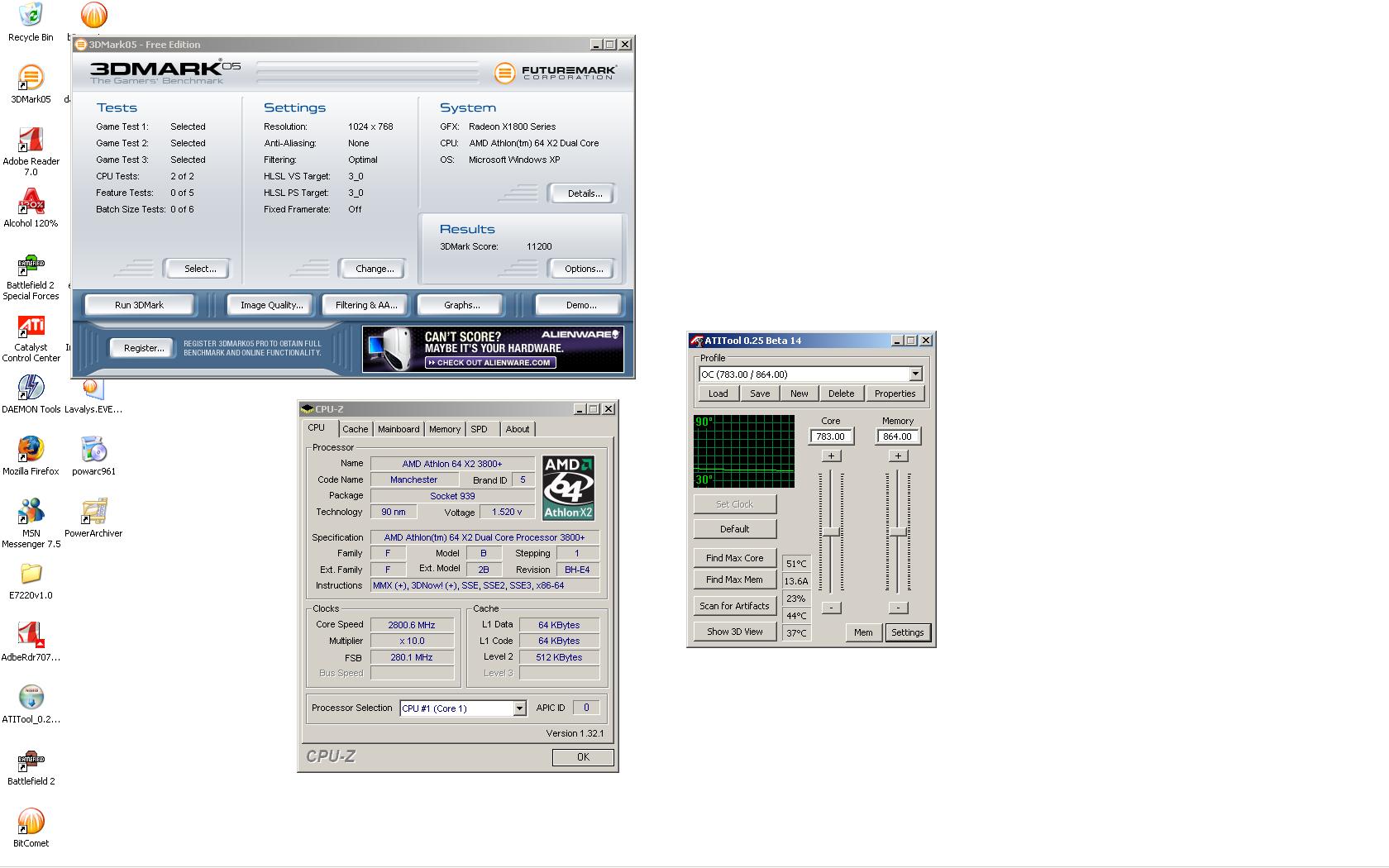Switch to the Mainboard tab

point(399,429)
